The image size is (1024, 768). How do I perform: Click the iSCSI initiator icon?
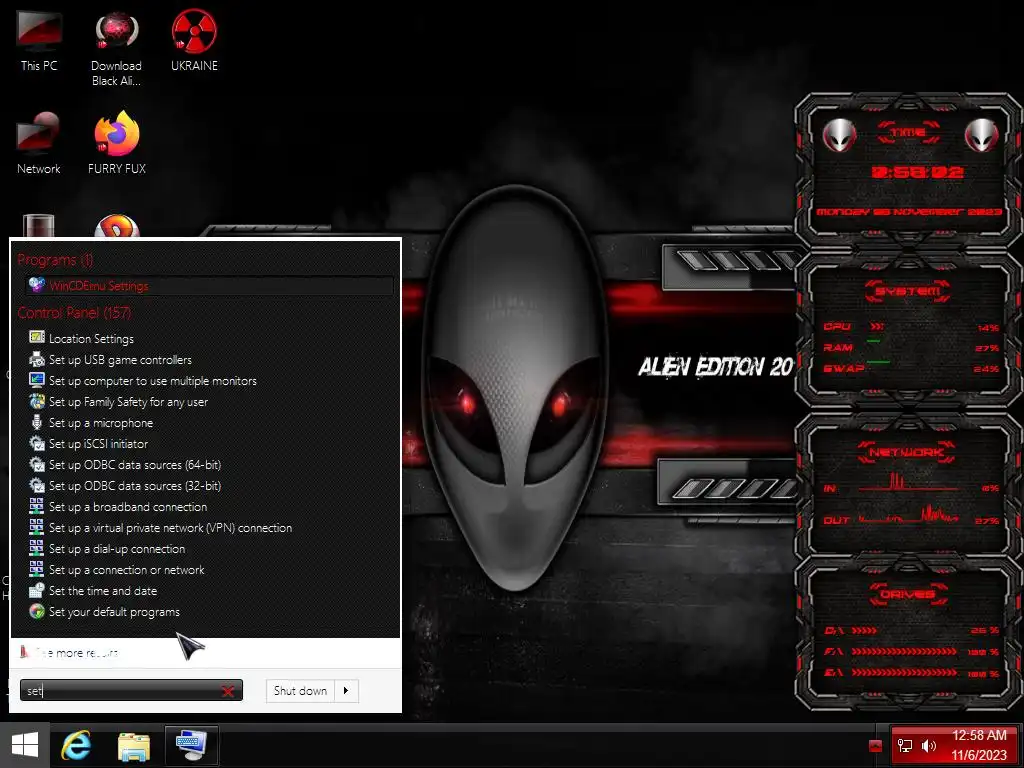click(37, 443)
